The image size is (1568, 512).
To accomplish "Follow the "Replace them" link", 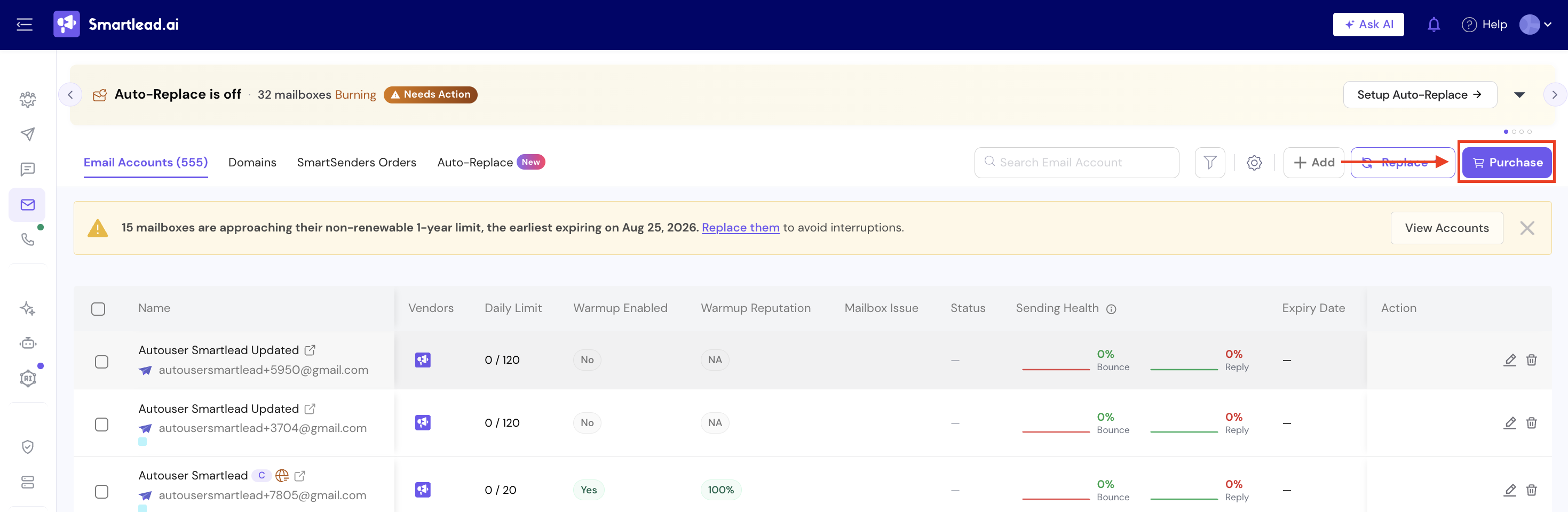I will (740, 227).
